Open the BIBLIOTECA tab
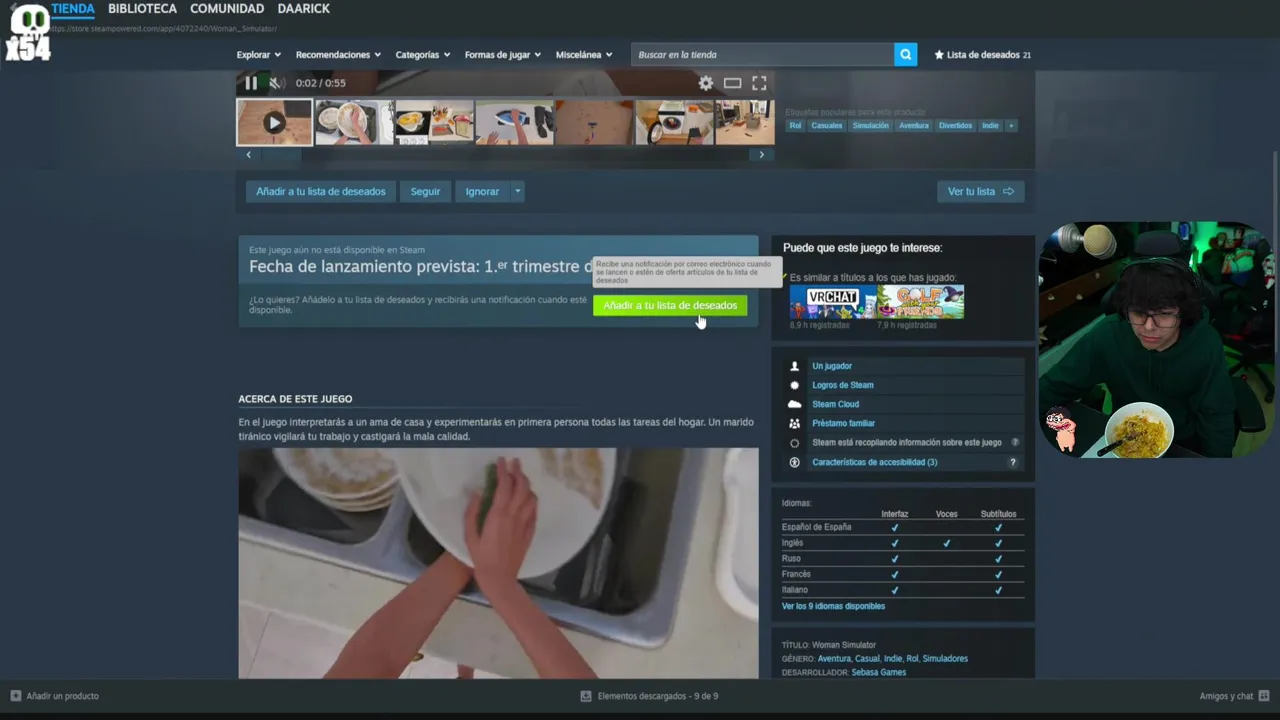The height and width of the screenshot is (720, 1280). tap(143, 9)
